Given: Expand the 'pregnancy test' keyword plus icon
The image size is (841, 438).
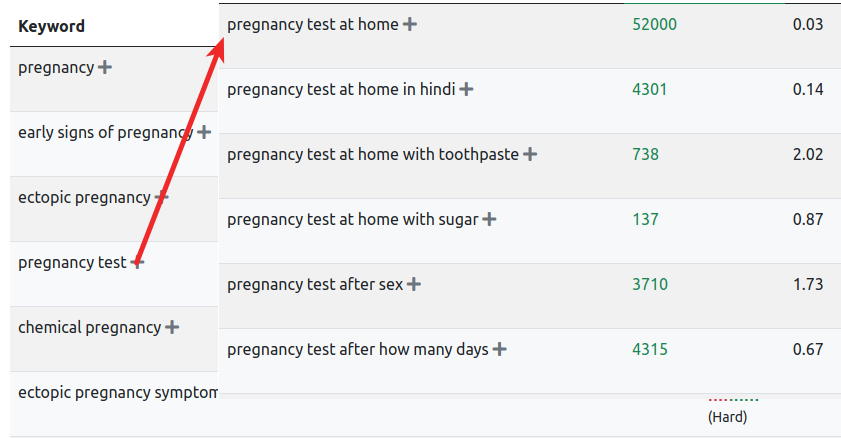Looking at the screenshot, I should pyautogui.click(x=138, y=262).
